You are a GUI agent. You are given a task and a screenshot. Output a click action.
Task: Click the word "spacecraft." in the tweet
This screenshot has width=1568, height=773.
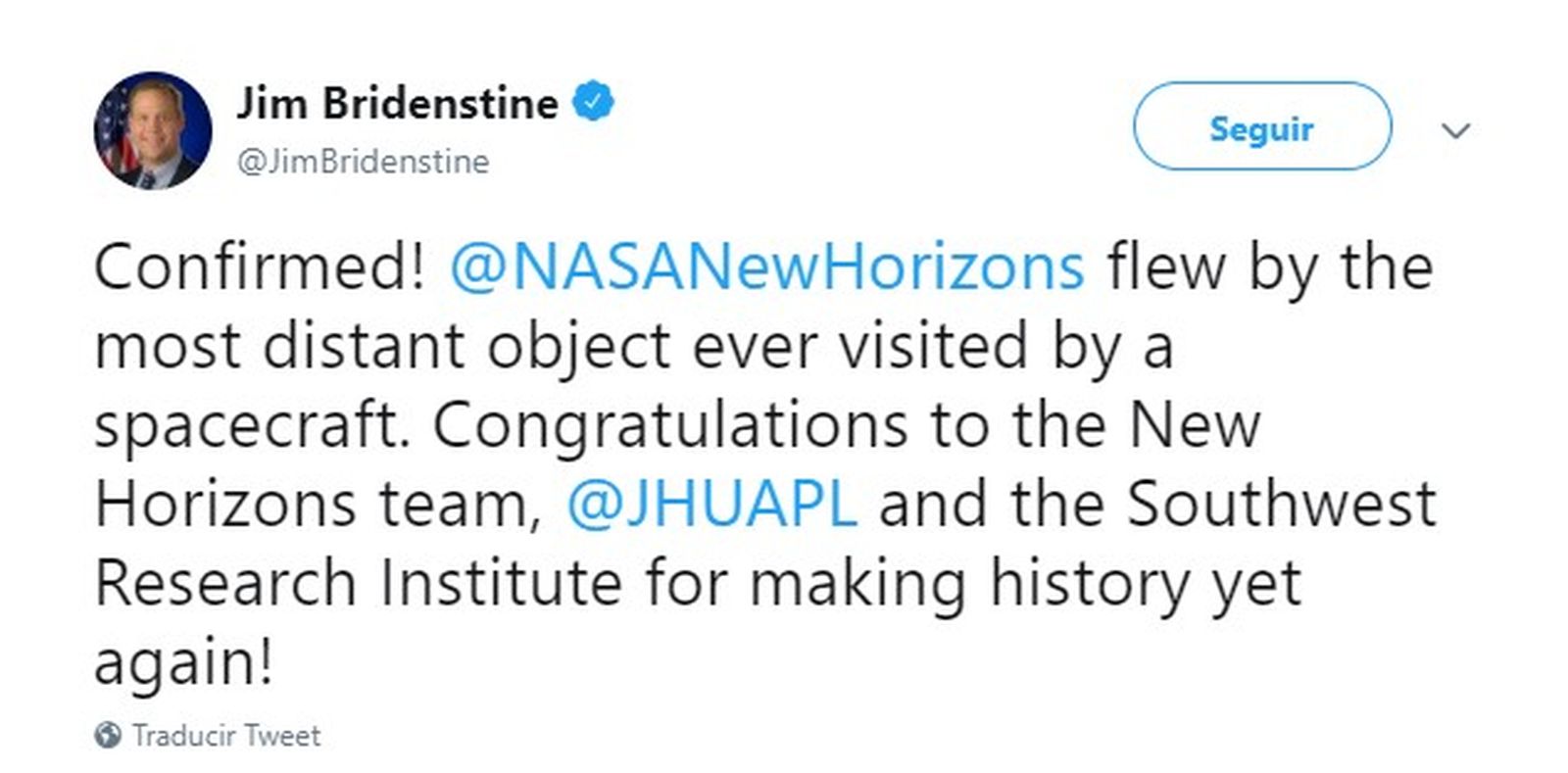click(251, 425)
